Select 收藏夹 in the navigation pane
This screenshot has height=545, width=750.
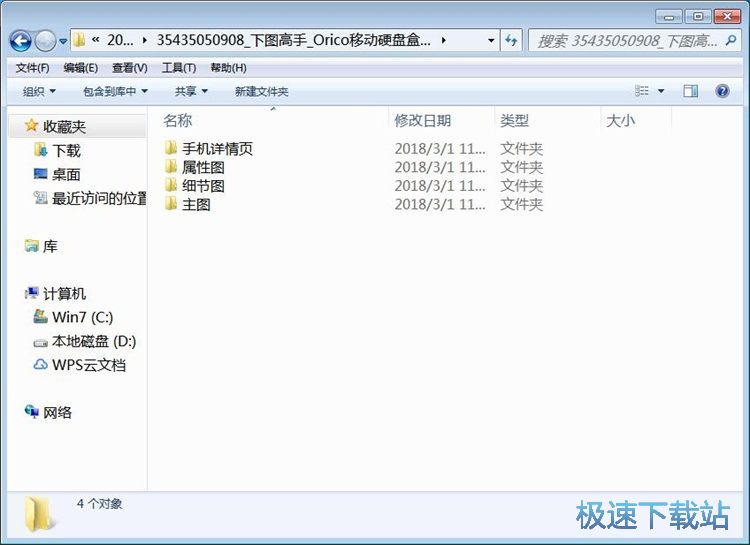pyautogui.click(x=64, y=127)
